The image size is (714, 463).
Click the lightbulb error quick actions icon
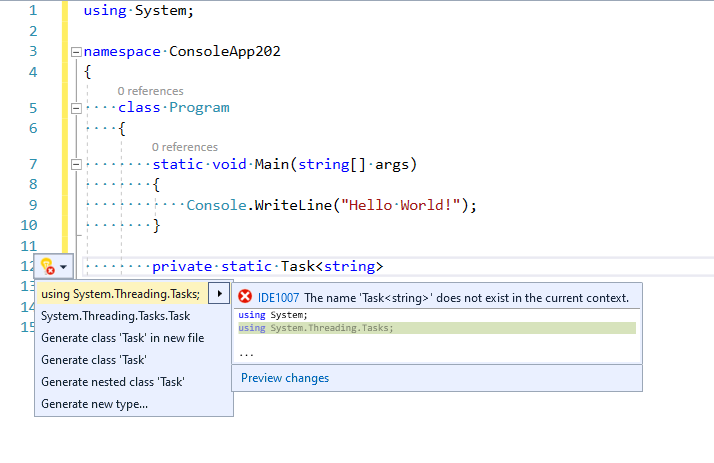pos(47,266)
